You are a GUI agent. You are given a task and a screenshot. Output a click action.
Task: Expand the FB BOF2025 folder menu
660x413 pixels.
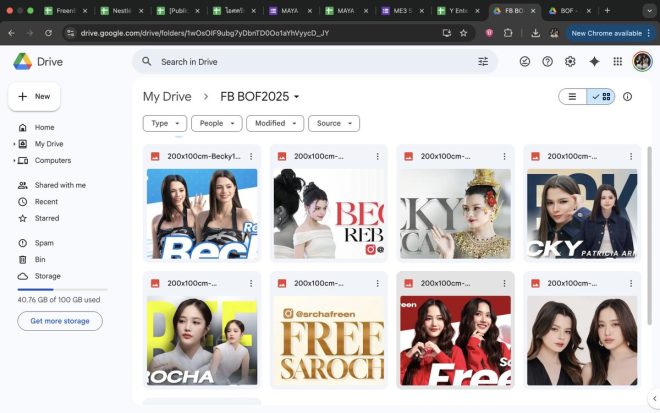tap(296, 97)
